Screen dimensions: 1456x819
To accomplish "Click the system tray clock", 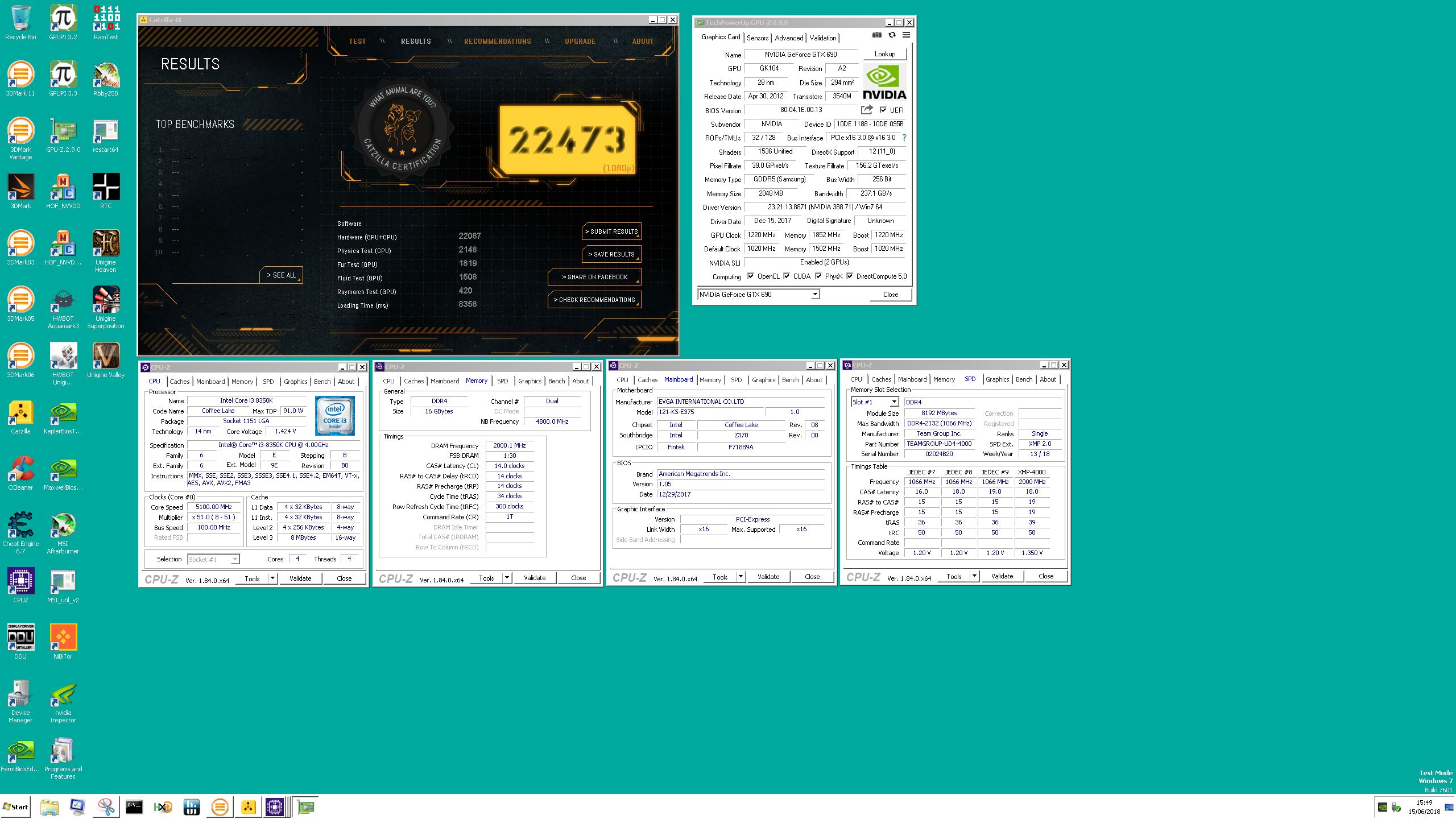I will [1424, 807].
